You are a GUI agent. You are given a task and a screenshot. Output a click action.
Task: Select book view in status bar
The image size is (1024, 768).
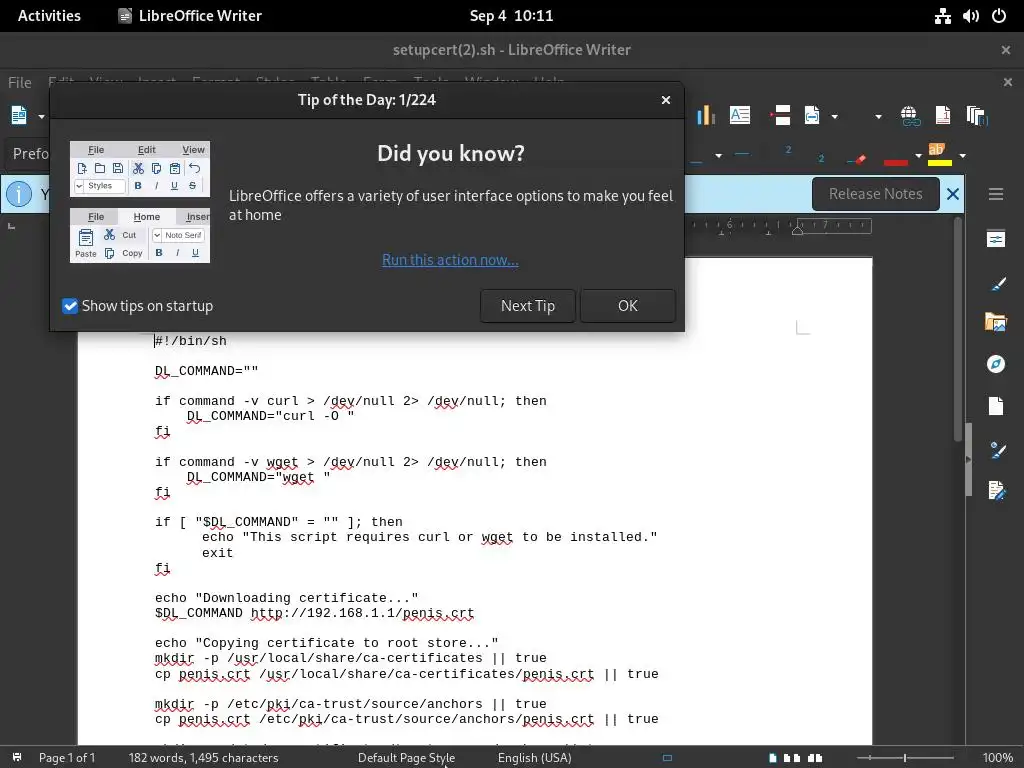click(x=815, y=758)
